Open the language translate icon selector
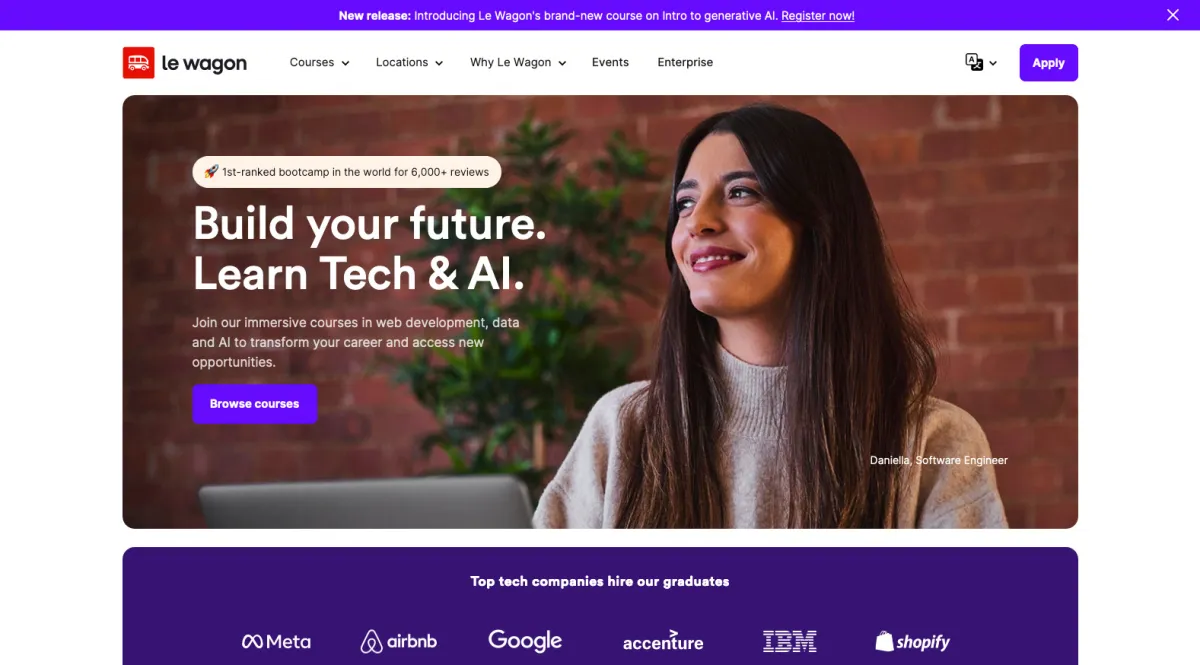The height and width of the screenshot is (665, 1200). coord(980,62)
